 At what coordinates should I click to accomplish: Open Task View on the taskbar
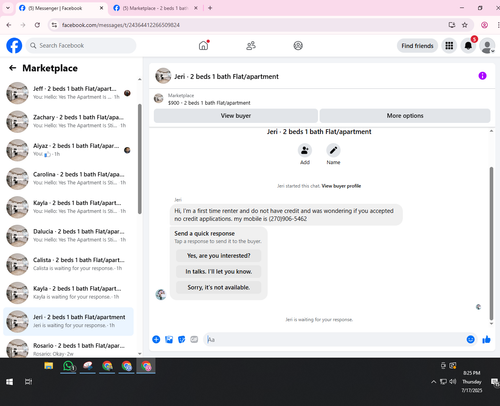29,382
